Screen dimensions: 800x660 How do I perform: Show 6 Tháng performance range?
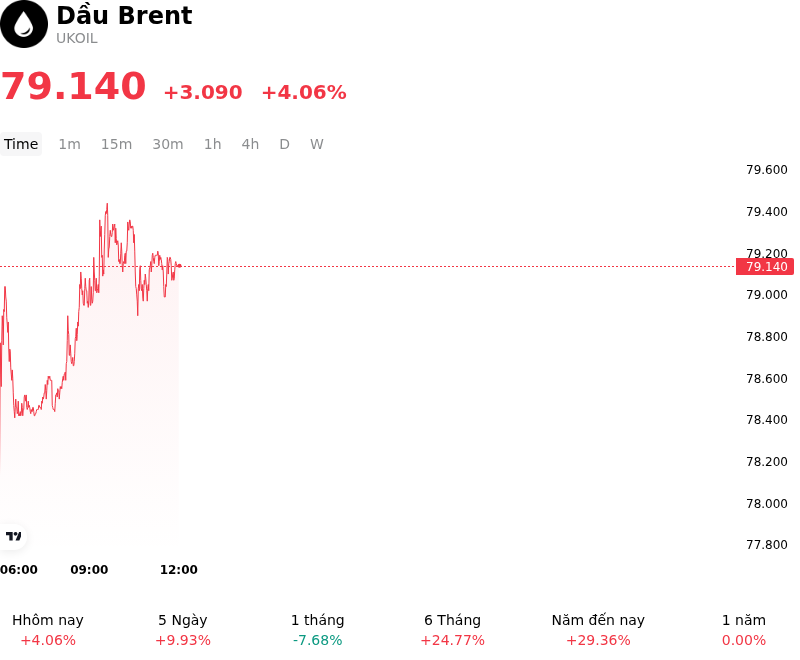tap(453, 630)
